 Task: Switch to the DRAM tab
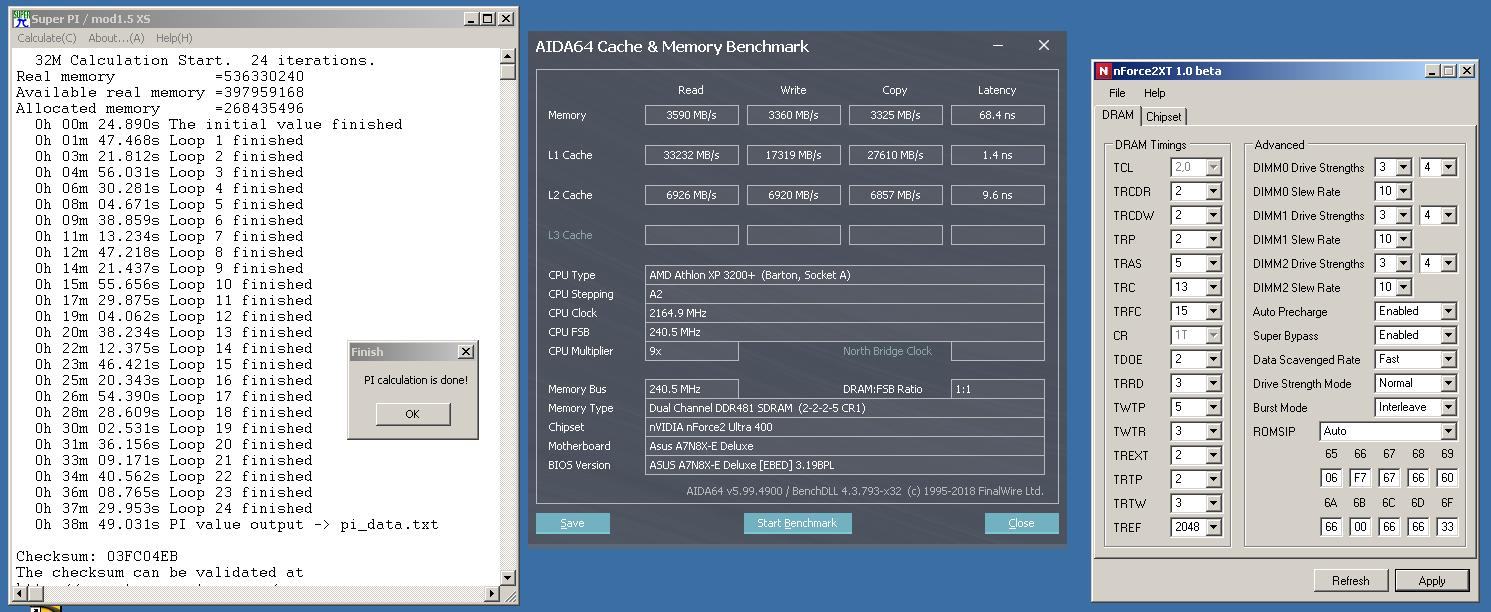(1118, 115)
